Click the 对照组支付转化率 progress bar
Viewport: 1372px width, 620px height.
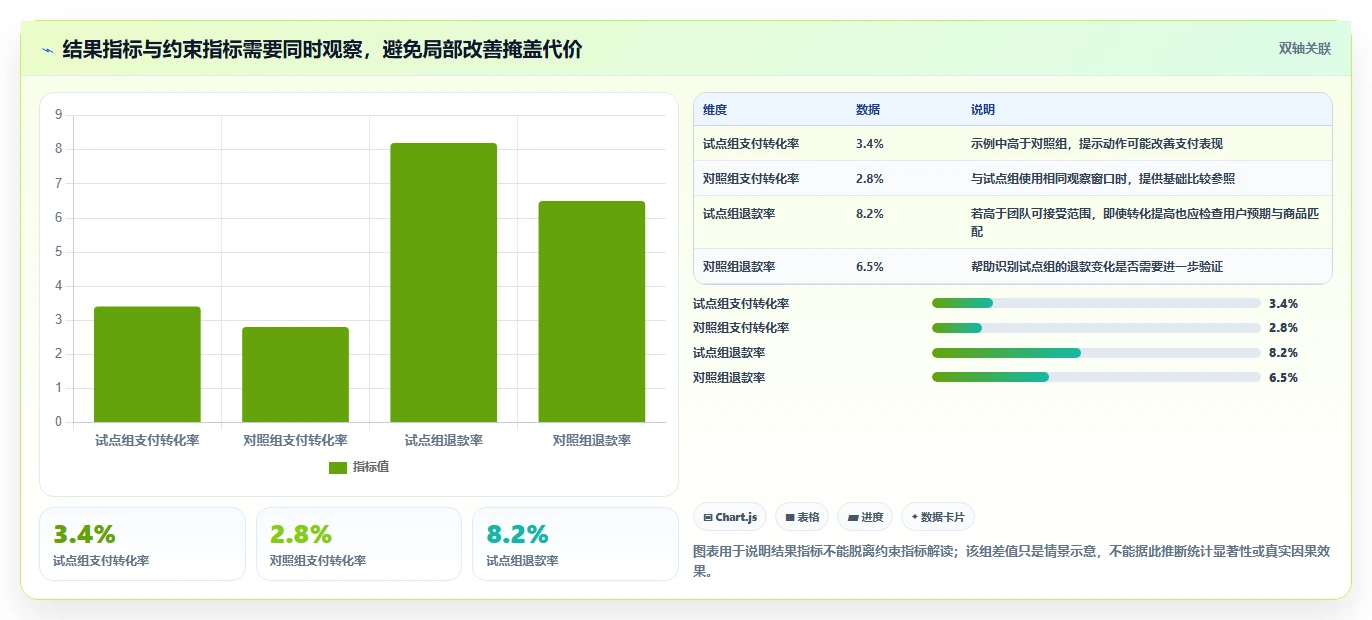tap(1096, 328)
